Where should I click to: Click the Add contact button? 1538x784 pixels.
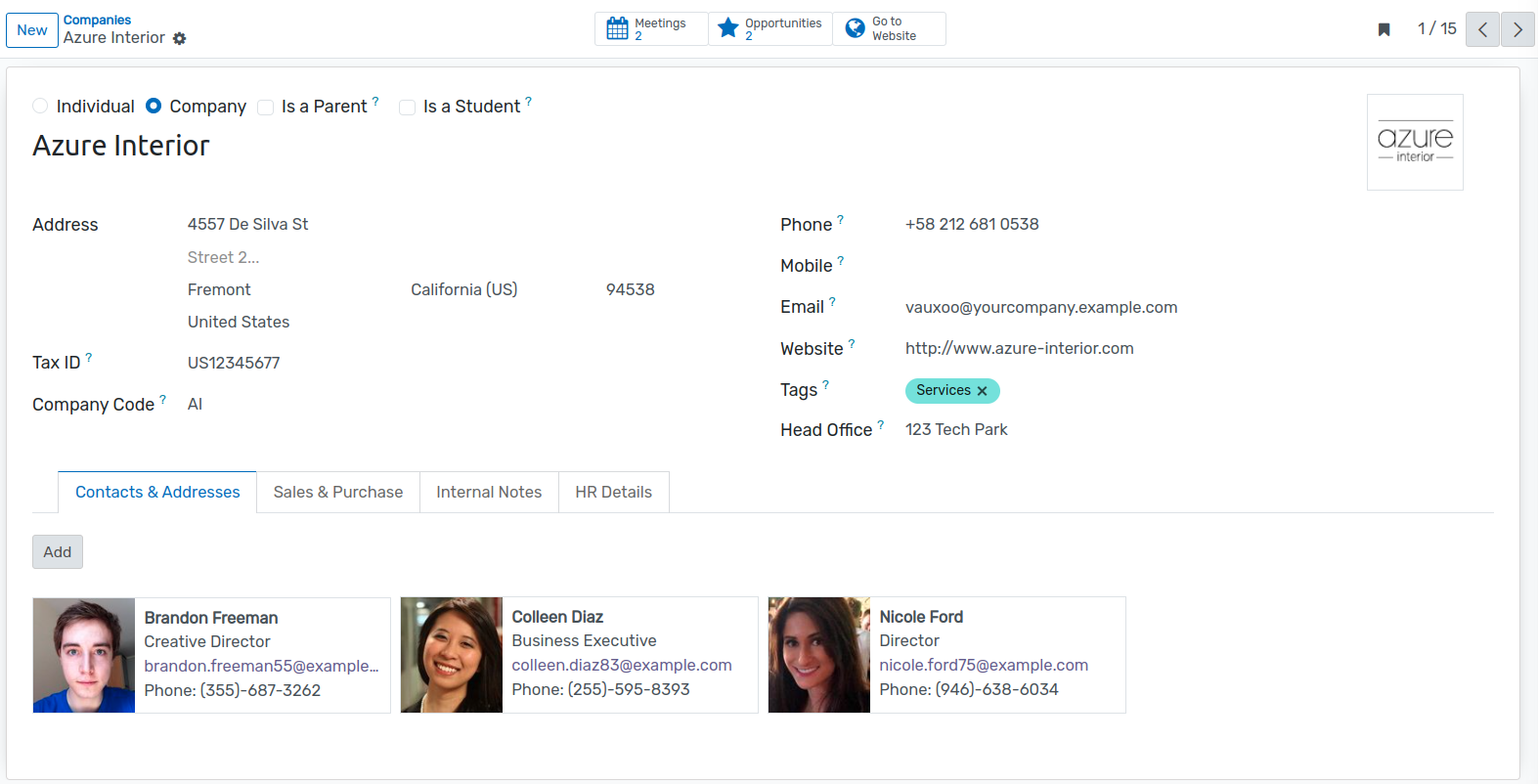(x=58, y=551)
